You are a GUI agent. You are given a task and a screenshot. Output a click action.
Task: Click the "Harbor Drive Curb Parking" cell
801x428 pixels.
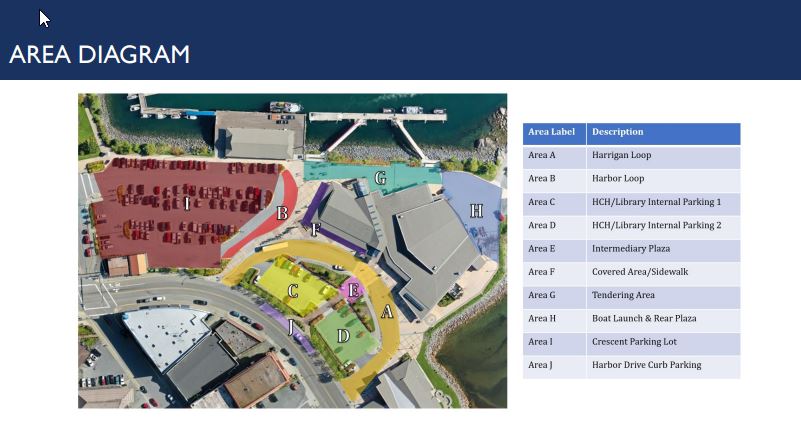tap(646, 365)
